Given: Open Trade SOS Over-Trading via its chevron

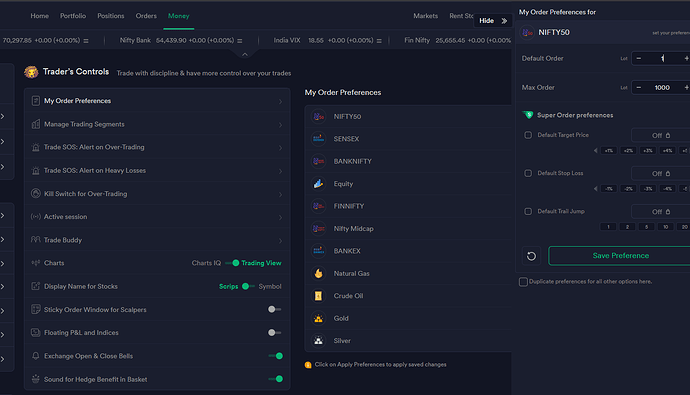Looking at the screenshot, I should pos(280,148).
